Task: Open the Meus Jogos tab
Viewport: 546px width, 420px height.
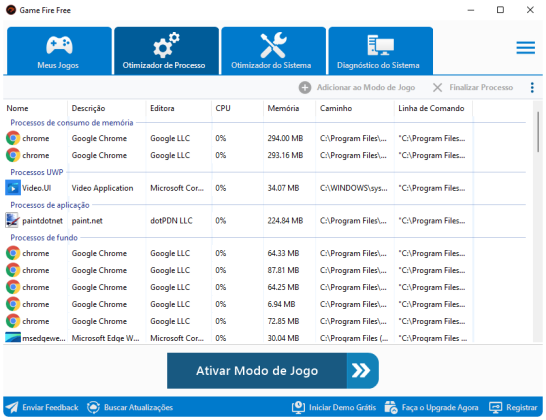Action: click(59, 51)
